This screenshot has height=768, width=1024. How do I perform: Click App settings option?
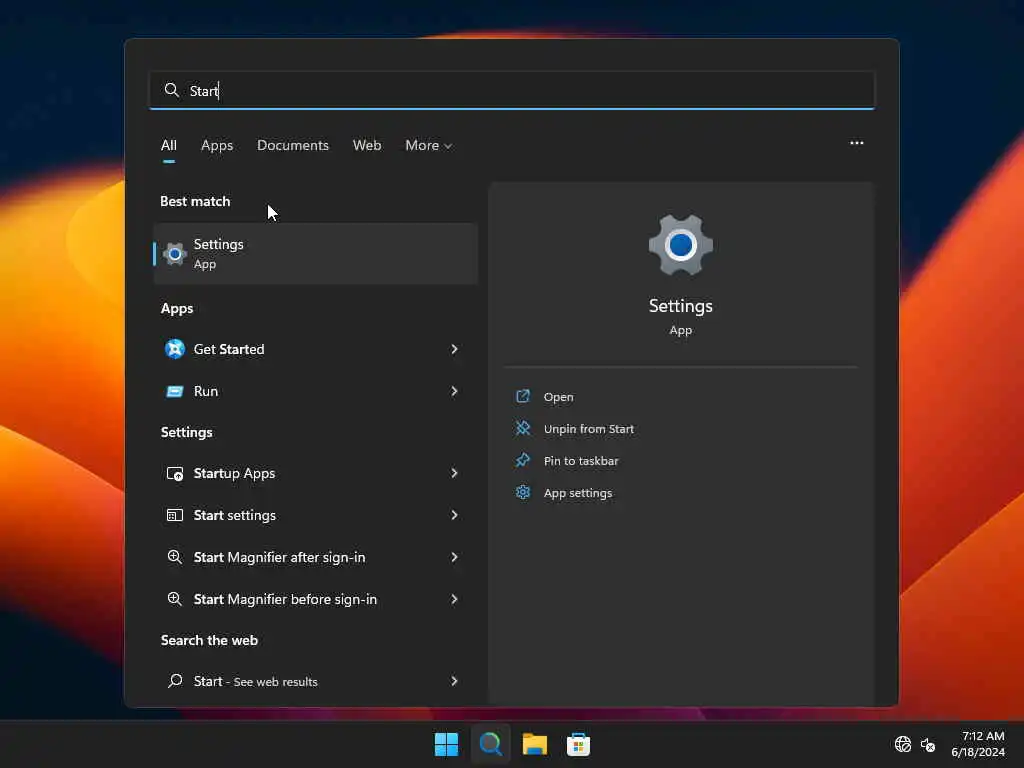click(578, 493)
